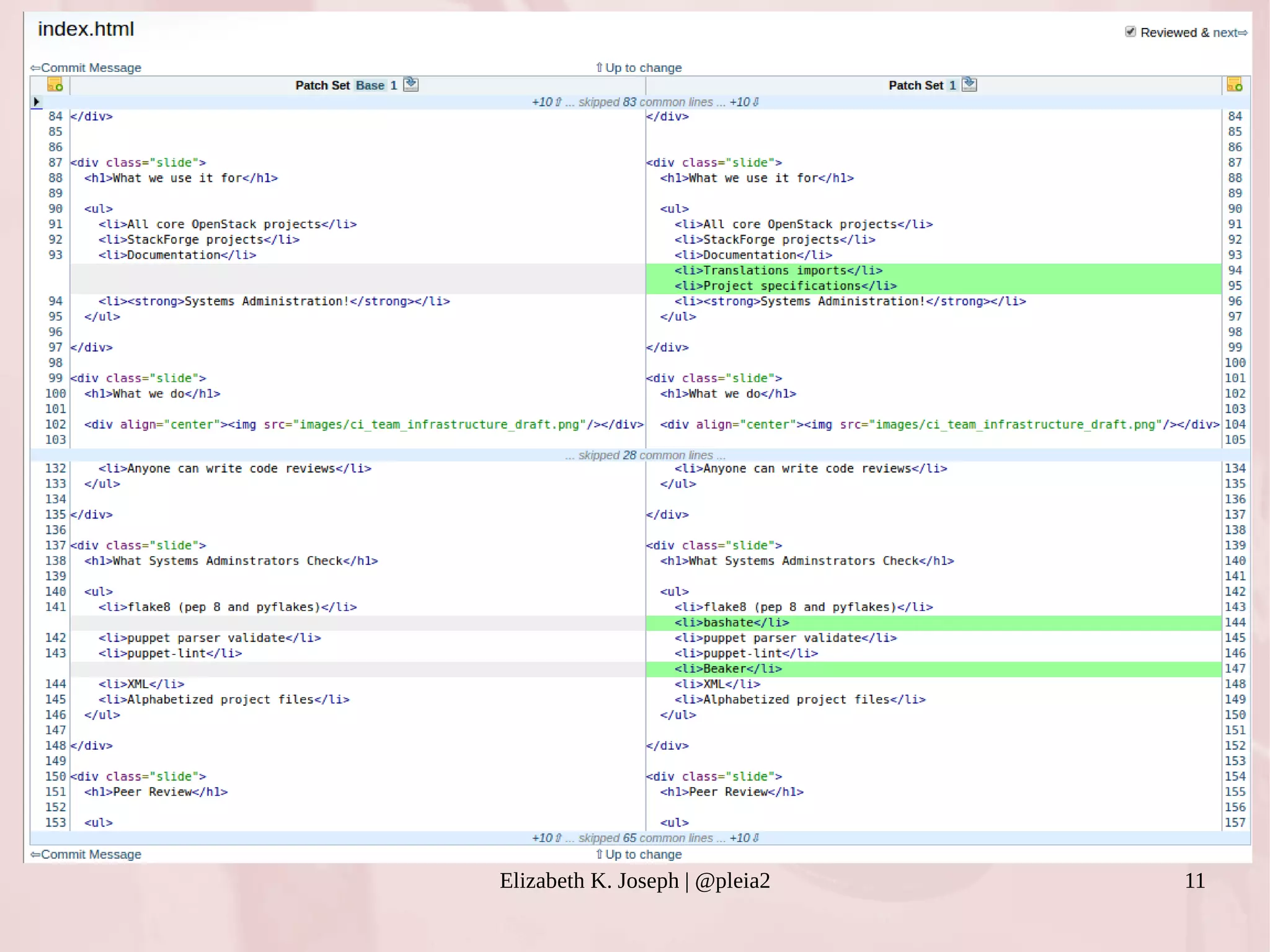Open bottom Commit Message link
The image size is (1270, 952).
pos(91,855)
